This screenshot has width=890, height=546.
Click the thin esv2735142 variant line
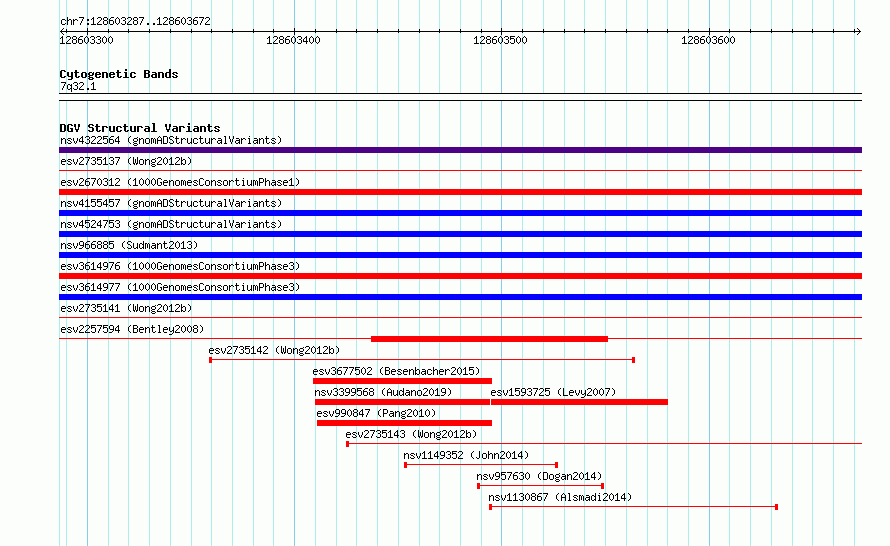[422, 360]
